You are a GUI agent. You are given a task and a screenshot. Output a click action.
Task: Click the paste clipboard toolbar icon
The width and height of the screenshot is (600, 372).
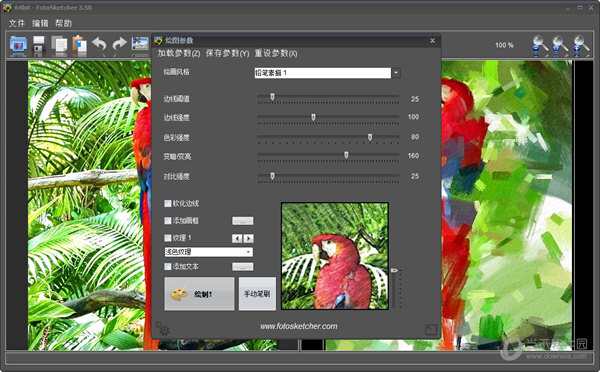(80, 45)
